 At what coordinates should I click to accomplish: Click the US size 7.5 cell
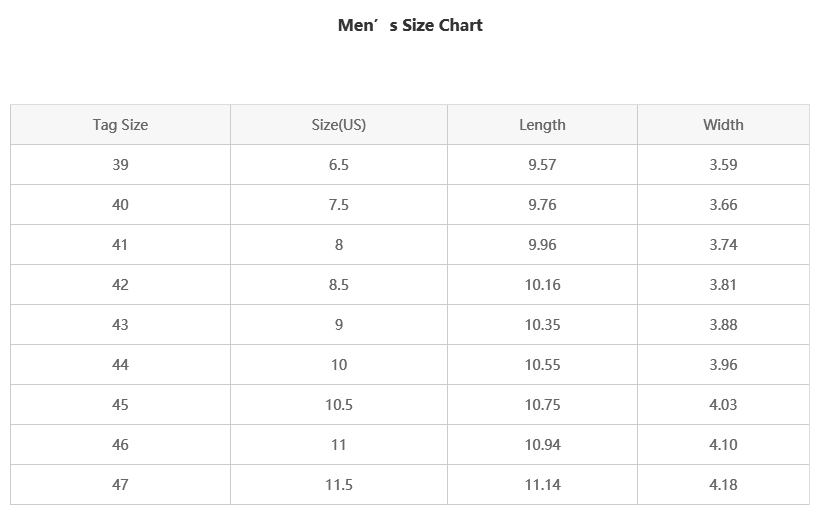pos(339,205)
